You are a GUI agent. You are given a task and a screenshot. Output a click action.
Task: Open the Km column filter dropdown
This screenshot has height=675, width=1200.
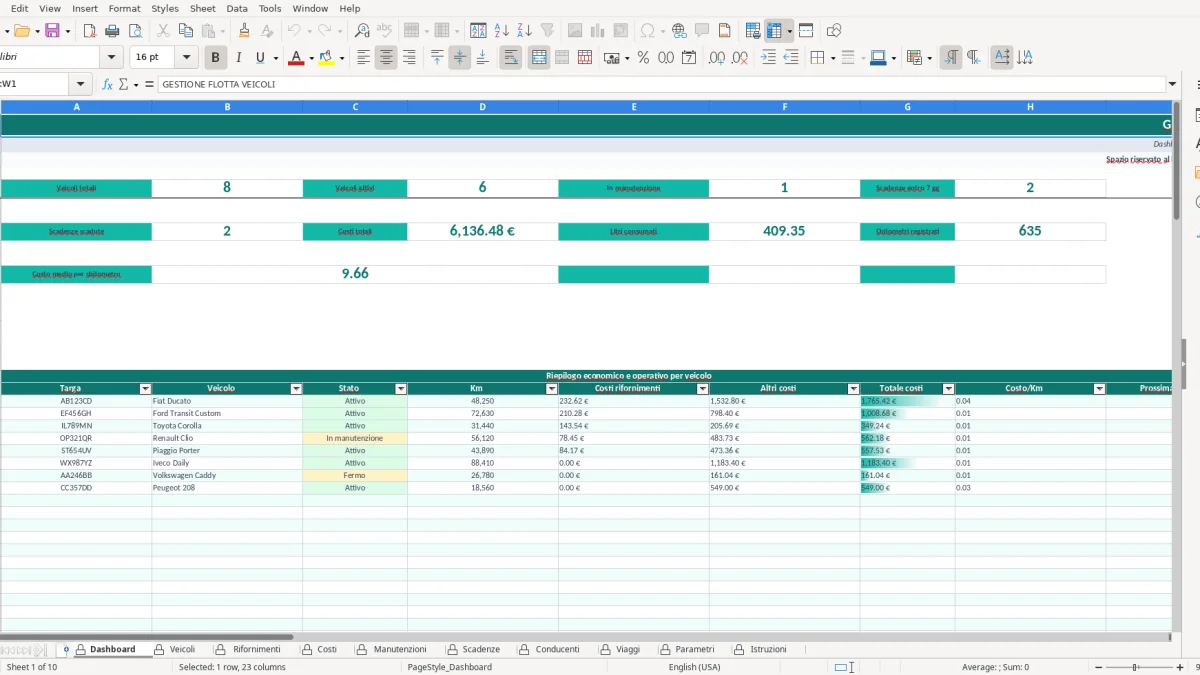[552, 389]
